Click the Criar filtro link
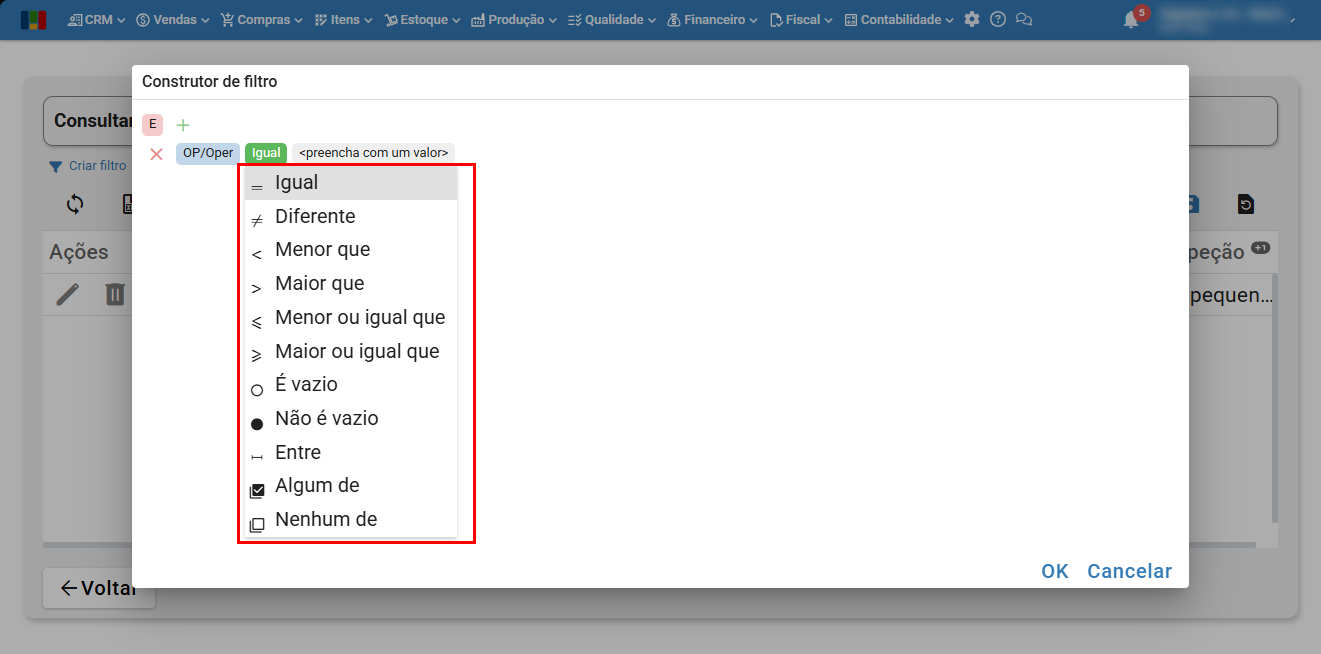1321x654 pixels. tap(88, 166)
